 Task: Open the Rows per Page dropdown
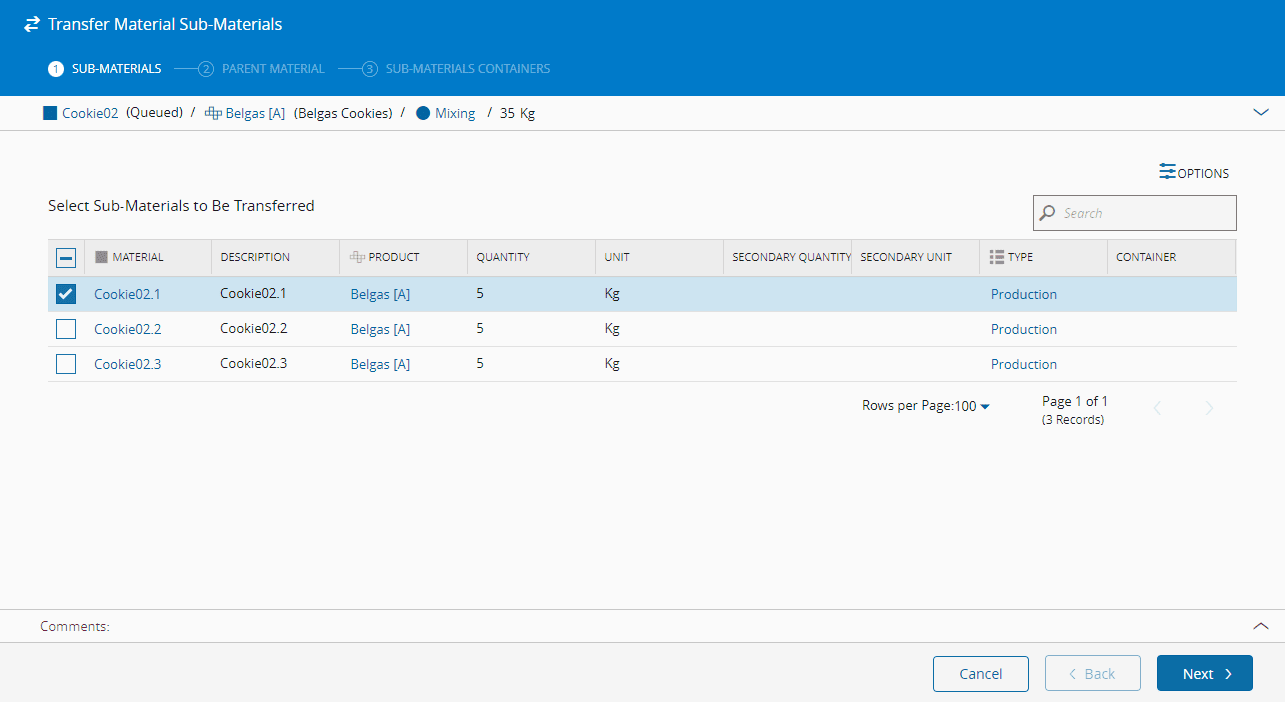(x=972, y=406)
